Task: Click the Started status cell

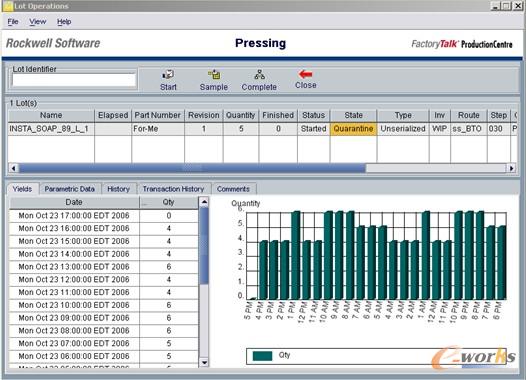Action: [x=314, y=129]
